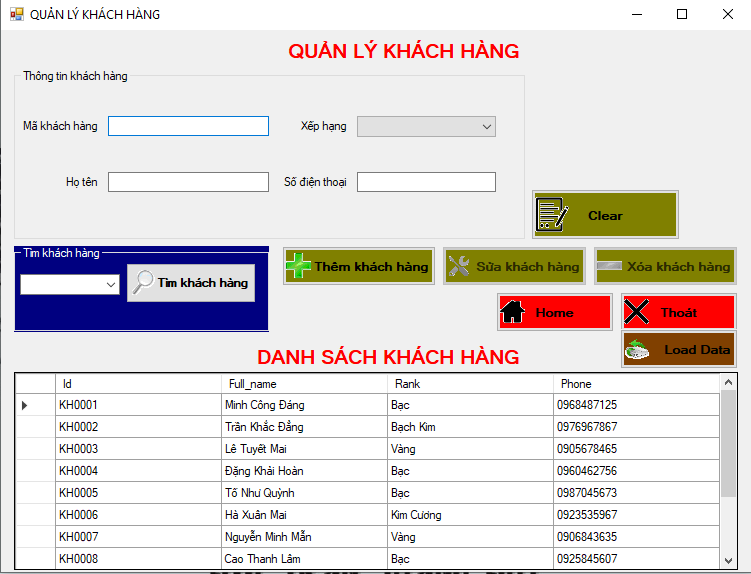Click Thêm khách hàng button text

pos(371,266)
